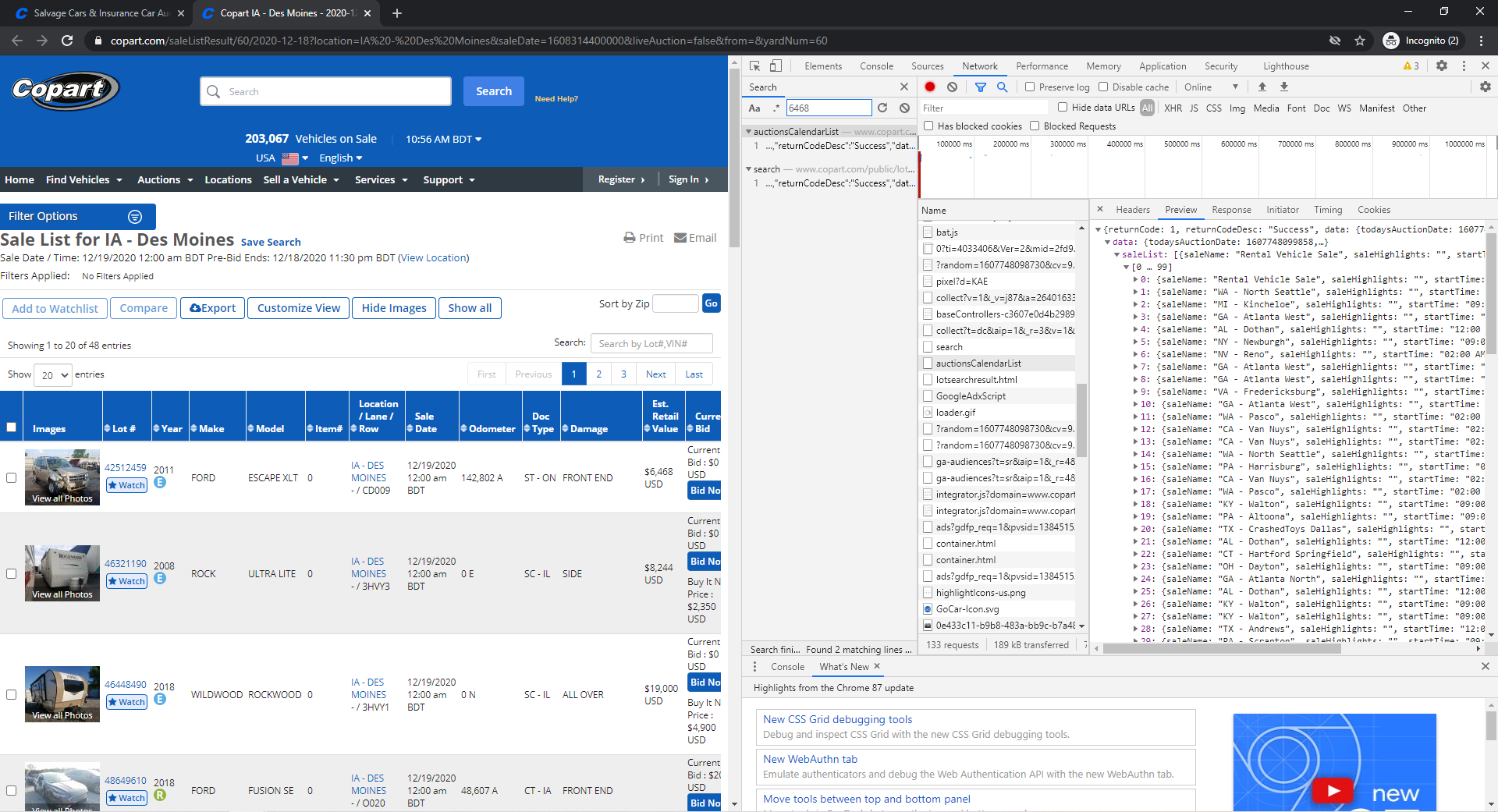Open the Response tab in request details
The width and height of the screenshot is (1498, 812).
tap(1231, 210)
